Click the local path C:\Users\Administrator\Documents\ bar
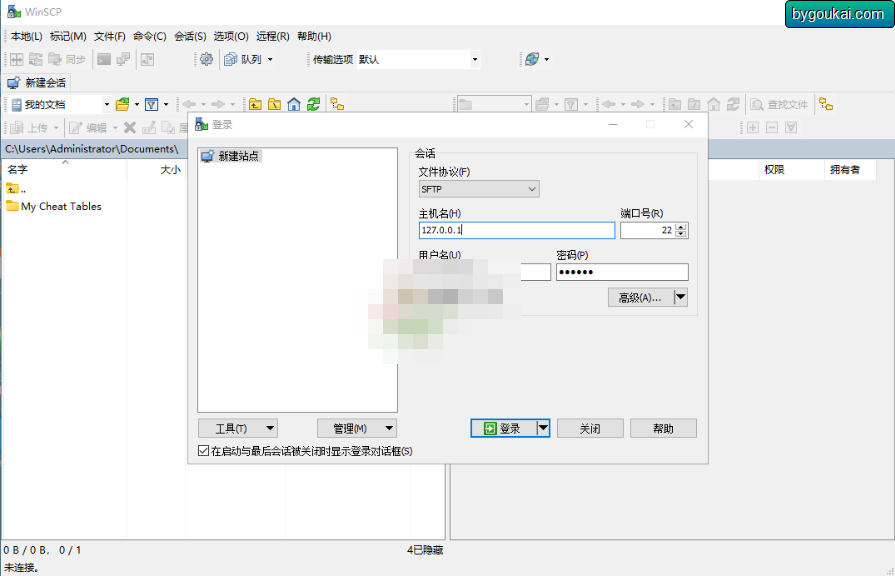Screen dimensions: 895x576 [x=92, y=149]
